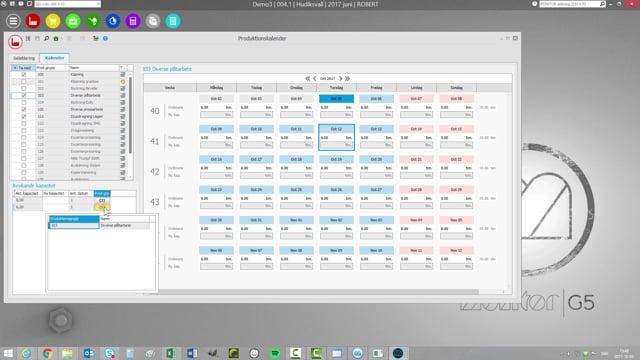Viewport: 640px width, 360px height.
Task: Click the orange status icon on row 101
Action: (123, 82)
